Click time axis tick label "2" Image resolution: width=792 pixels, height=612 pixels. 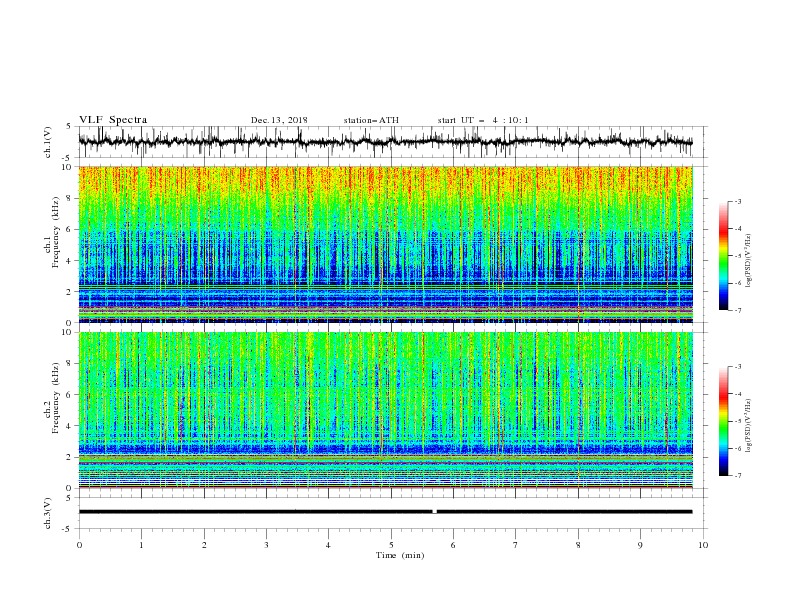click(204, 545)
